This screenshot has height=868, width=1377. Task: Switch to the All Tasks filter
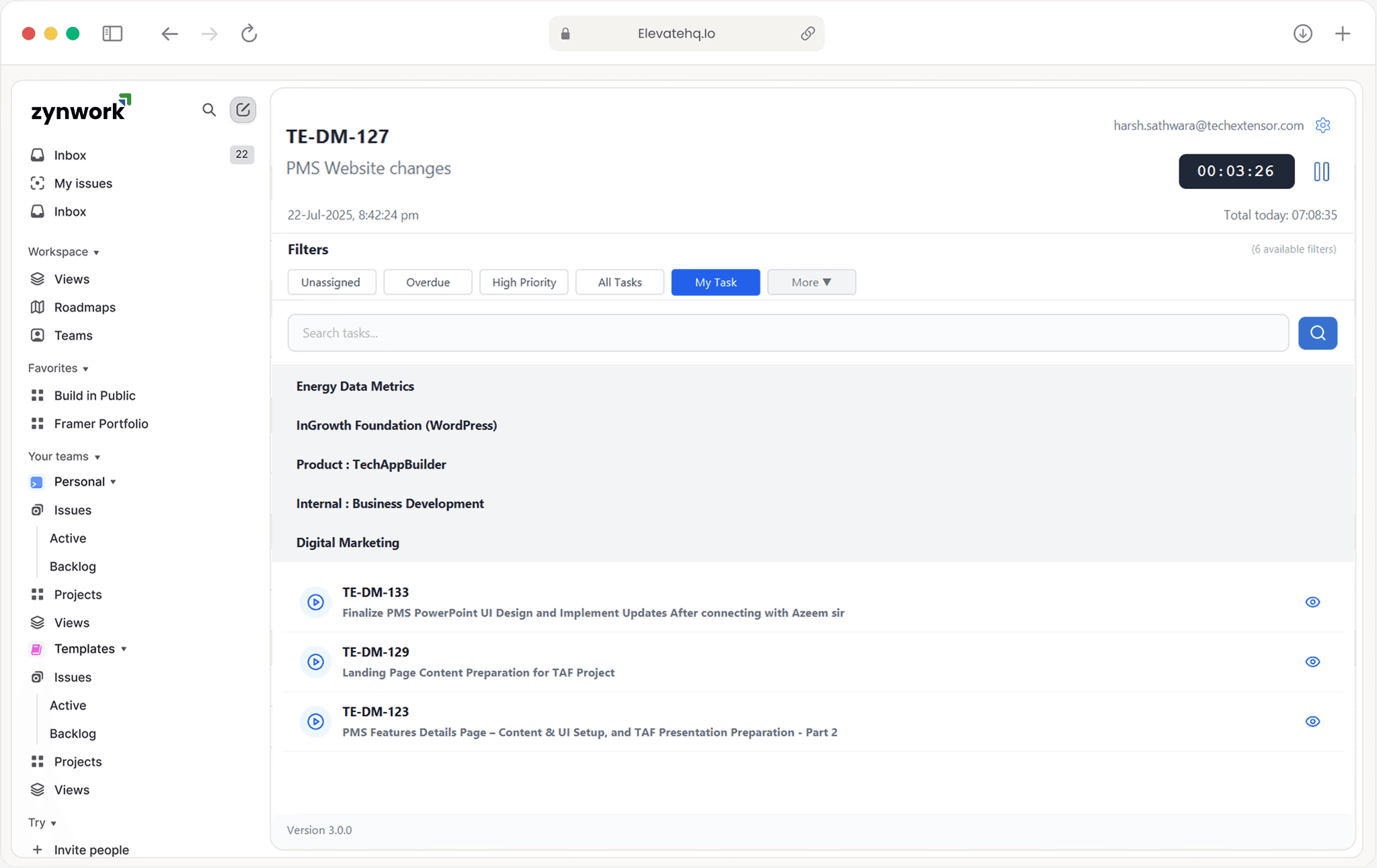tap(619, 282)
